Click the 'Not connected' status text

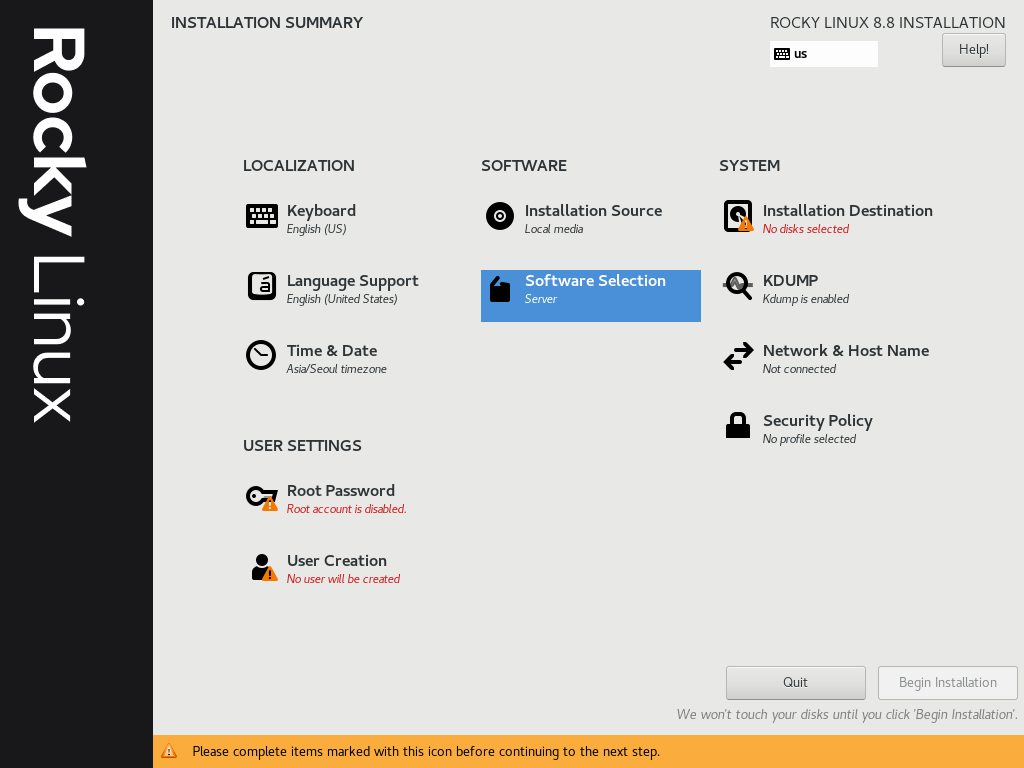pos(799,369)
